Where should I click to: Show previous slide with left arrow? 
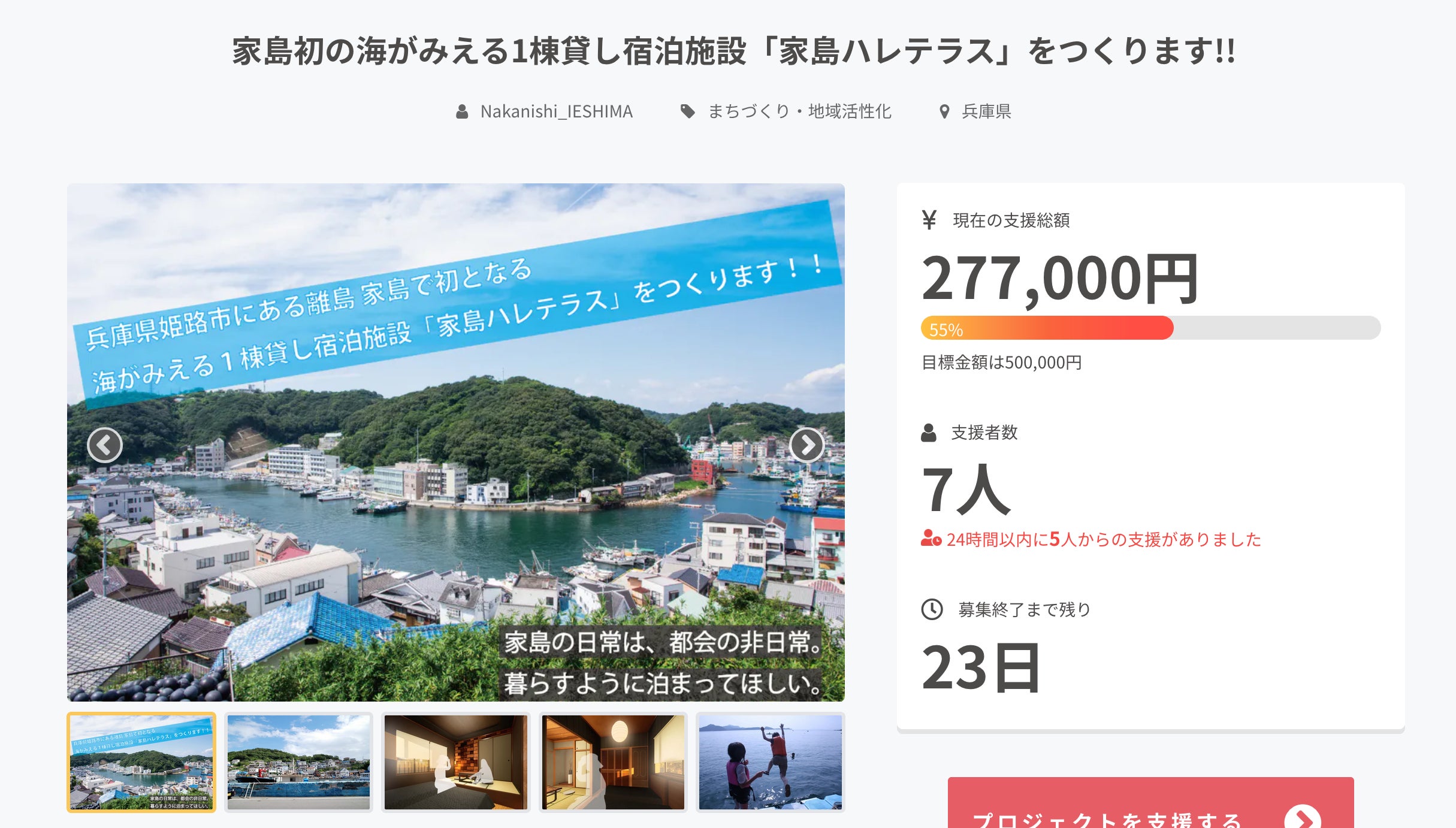105,445
